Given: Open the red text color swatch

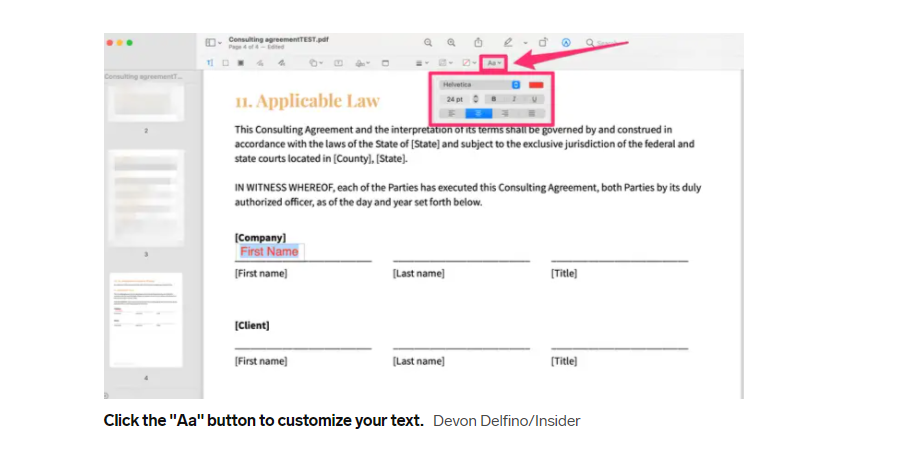Looking at the screenshot, I should point(536,85).
